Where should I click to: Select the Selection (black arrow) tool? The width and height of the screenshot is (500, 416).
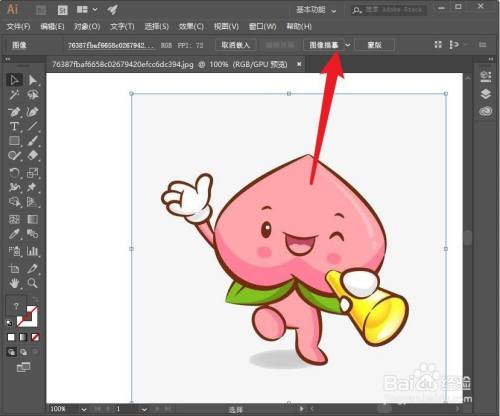[14, 80]
